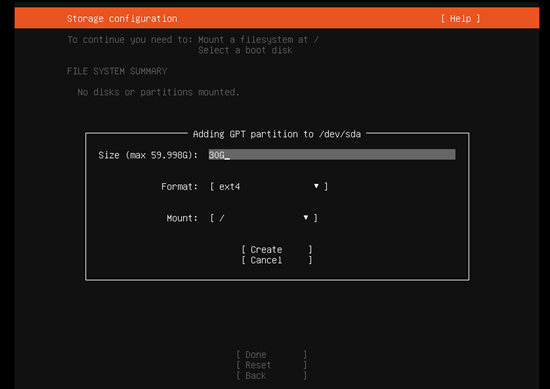550x389 pixels.
Task: Click the 'Size (max 59.998G):' label
Action: click(148, 155)
